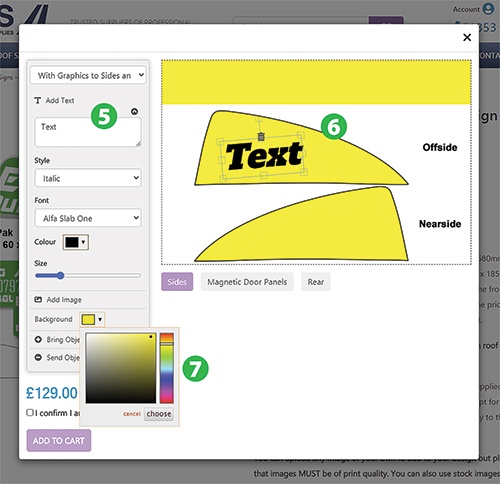The height and width of the screenshot is (484, 500).
Task: Click the Account user icon at top right
Action: [488, 9]
